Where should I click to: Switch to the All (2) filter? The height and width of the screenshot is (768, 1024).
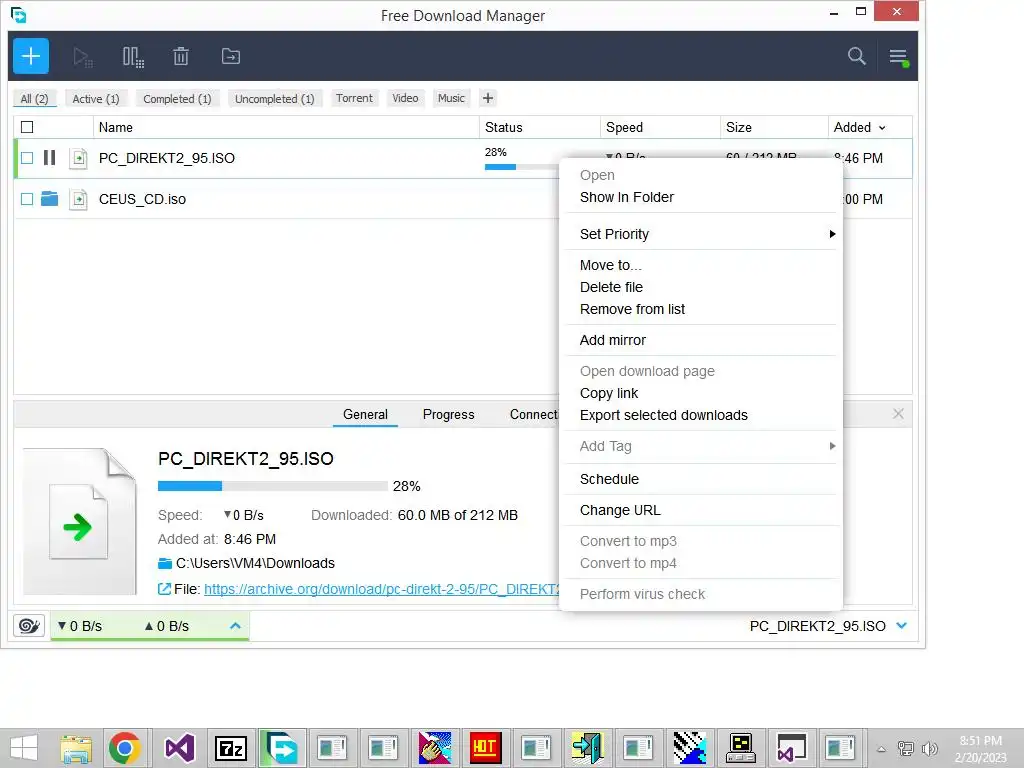(x=35, y=99)
